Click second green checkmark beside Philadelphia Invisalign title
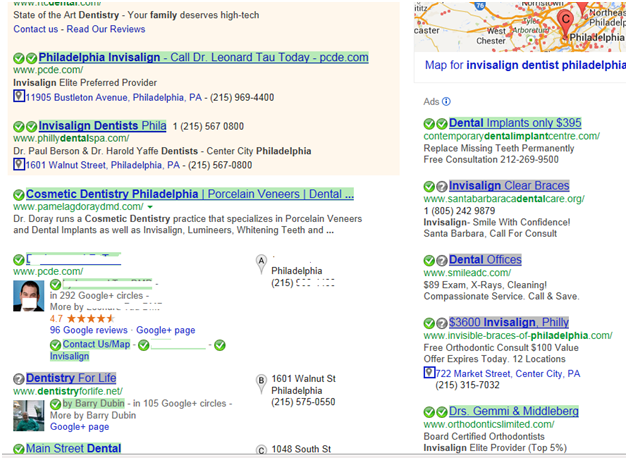628x460 pixels. 32,58
